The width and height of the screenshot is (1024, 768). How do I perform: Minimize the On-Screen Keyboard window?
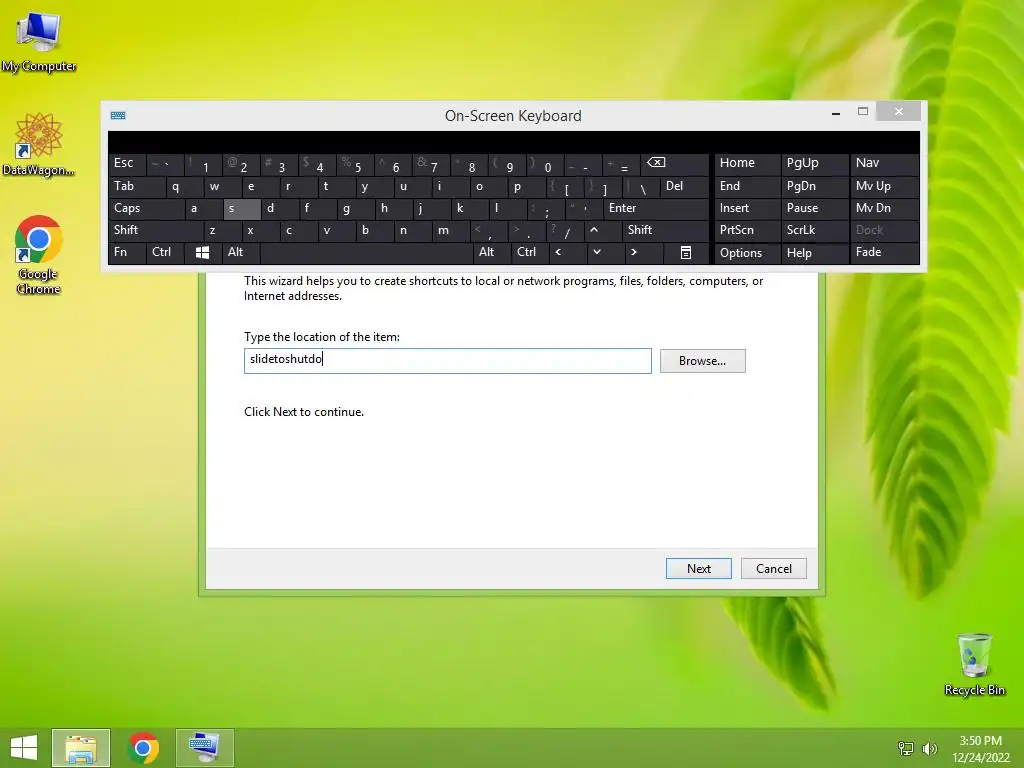point(835,113)
